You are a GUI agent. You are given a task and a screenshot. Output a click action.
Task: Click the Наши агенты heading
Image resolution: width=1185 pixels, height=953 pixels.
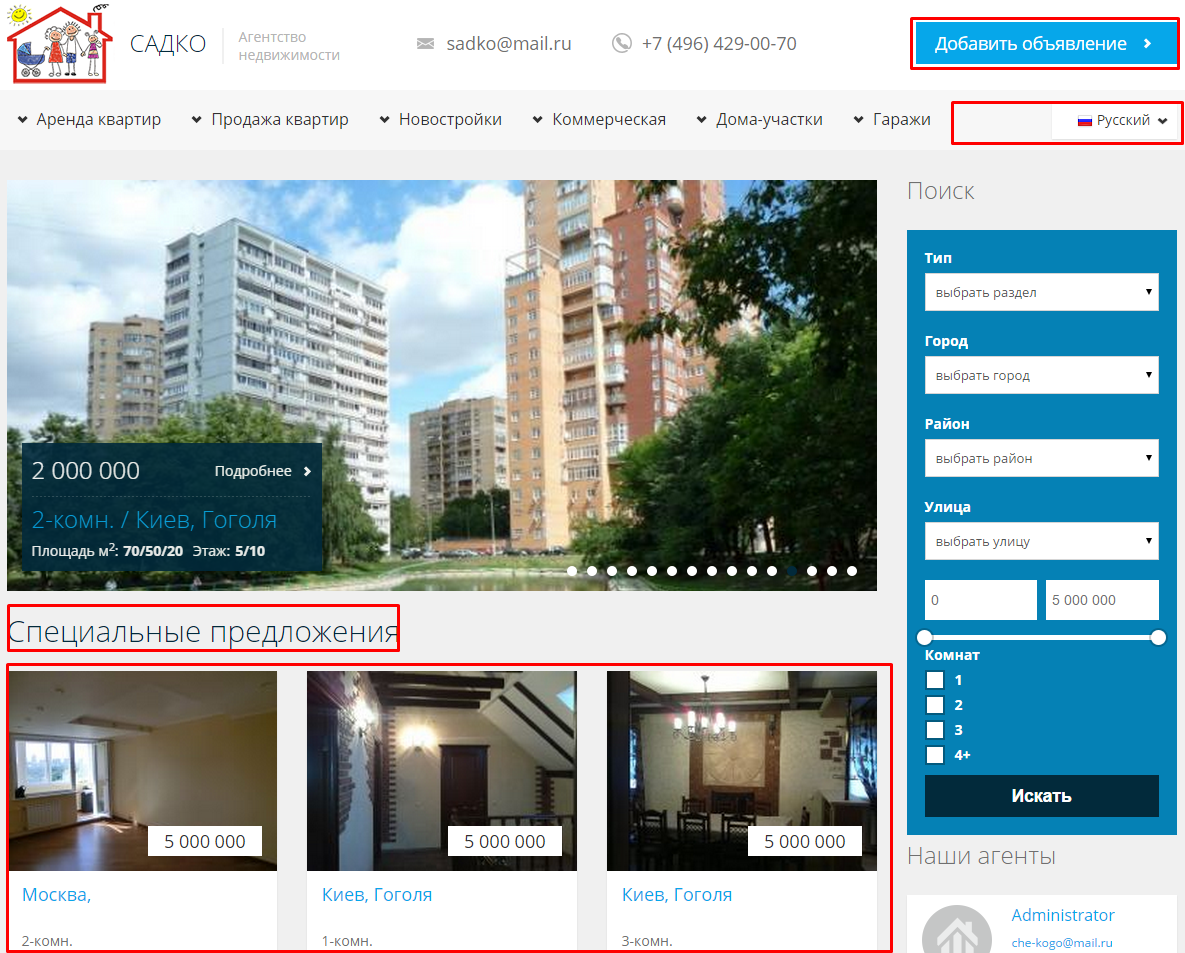tap(981, 856)
